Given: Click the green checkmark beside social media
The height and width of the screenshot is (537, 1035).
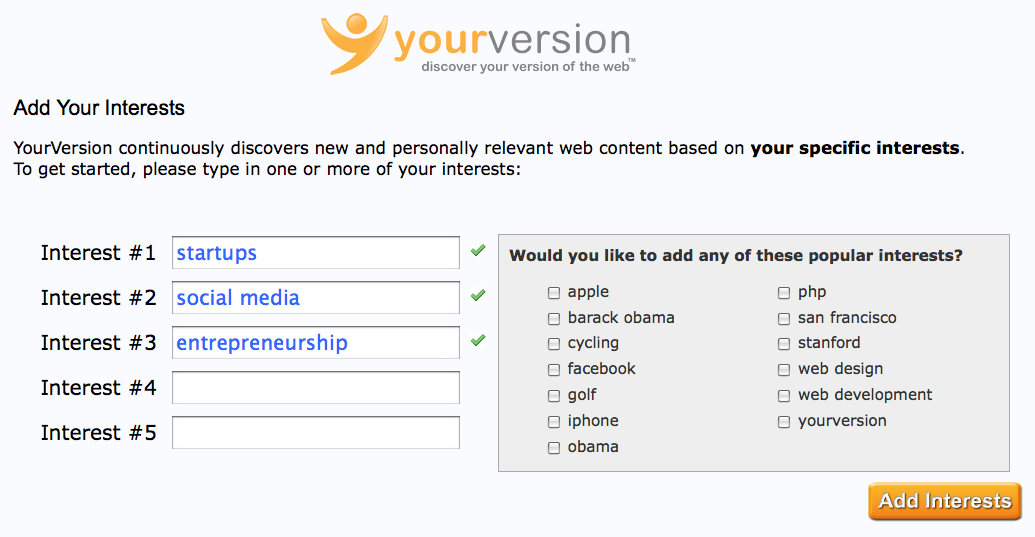Looking at the screenshot, I should (x=478, y=296).
